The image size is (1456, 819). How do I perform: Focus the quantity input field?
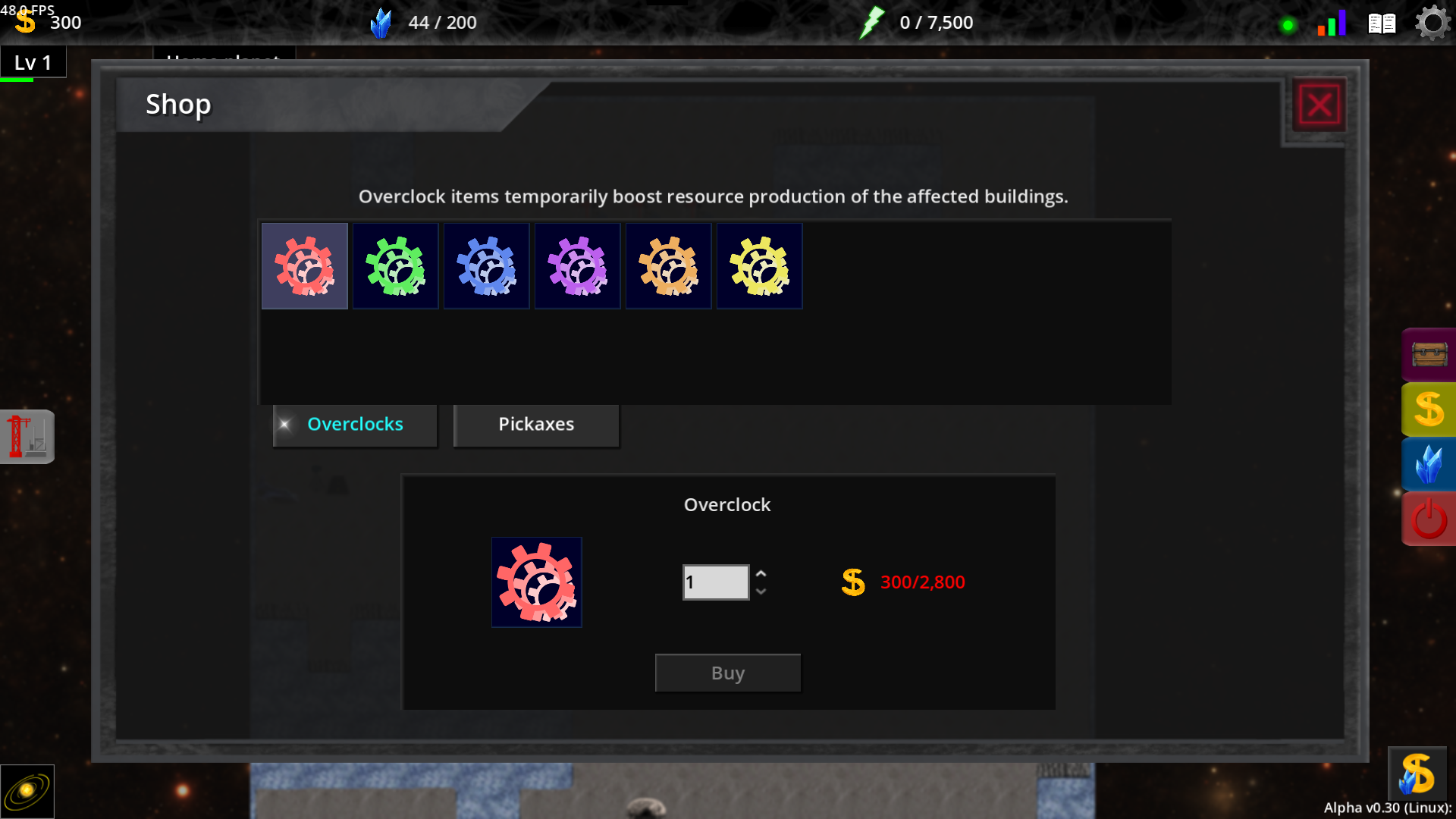[x=716, y=582]
